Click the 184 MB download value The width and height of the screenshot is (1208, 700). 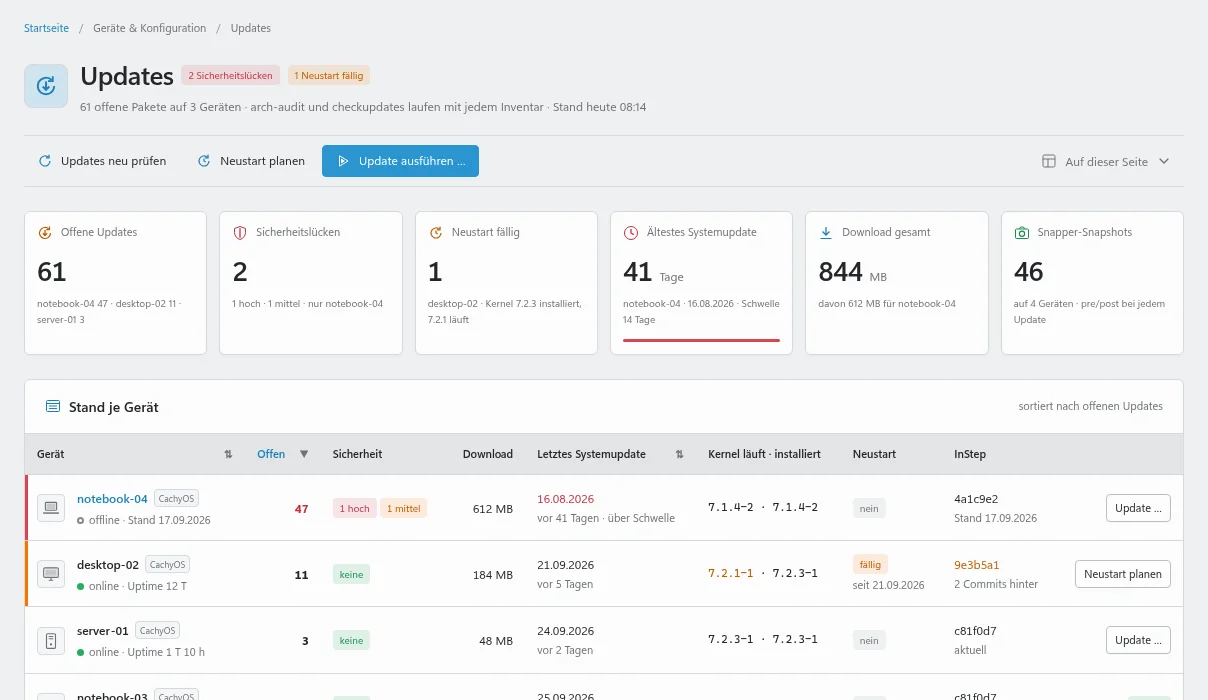click(493, 575)
